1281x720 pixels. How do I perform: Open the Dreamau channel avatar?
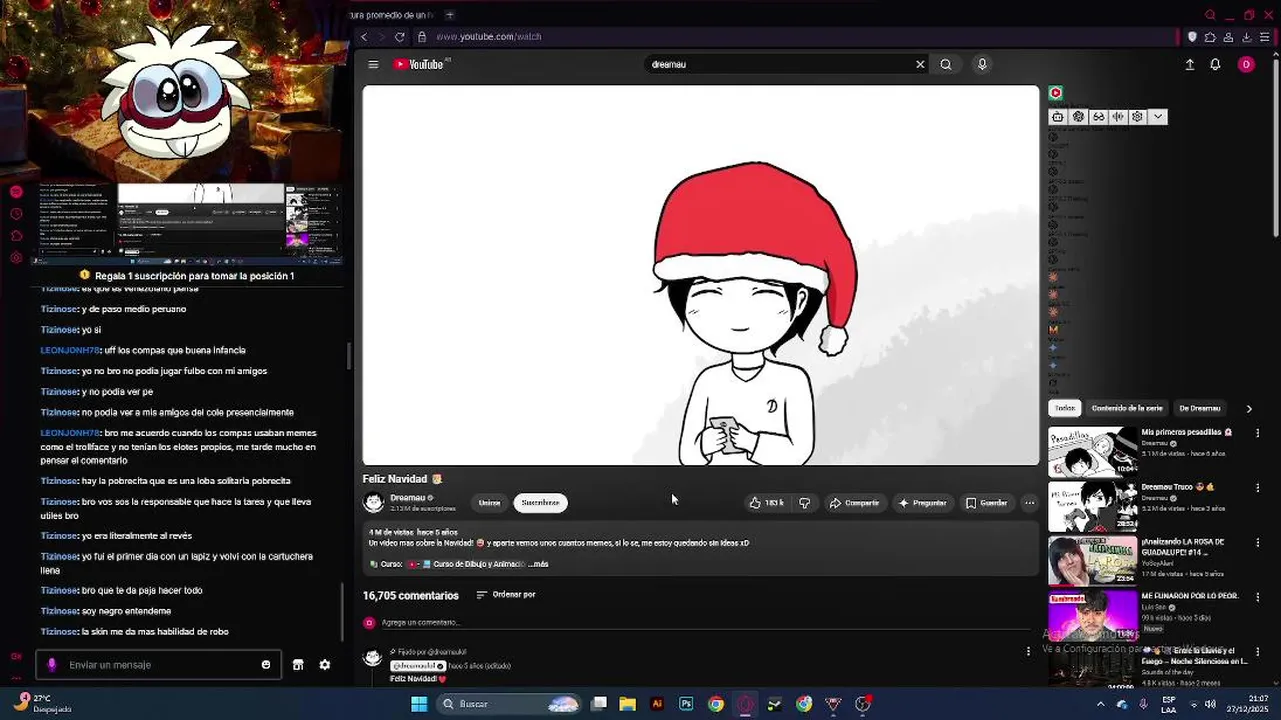tap(374, 503)
